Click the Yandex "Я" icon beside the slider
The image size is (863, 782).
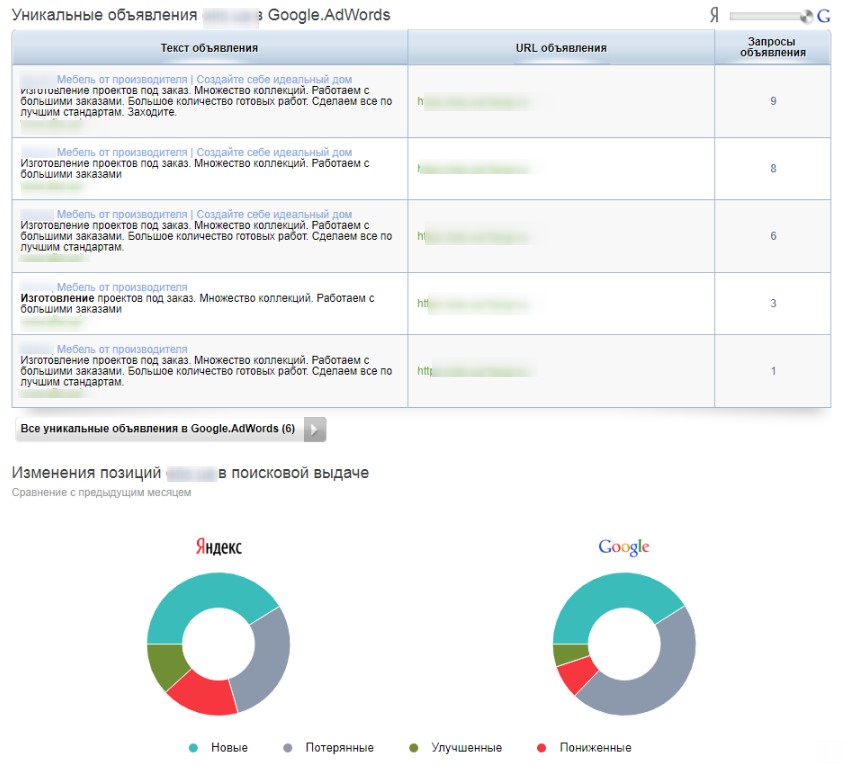(x=714, y=15)
